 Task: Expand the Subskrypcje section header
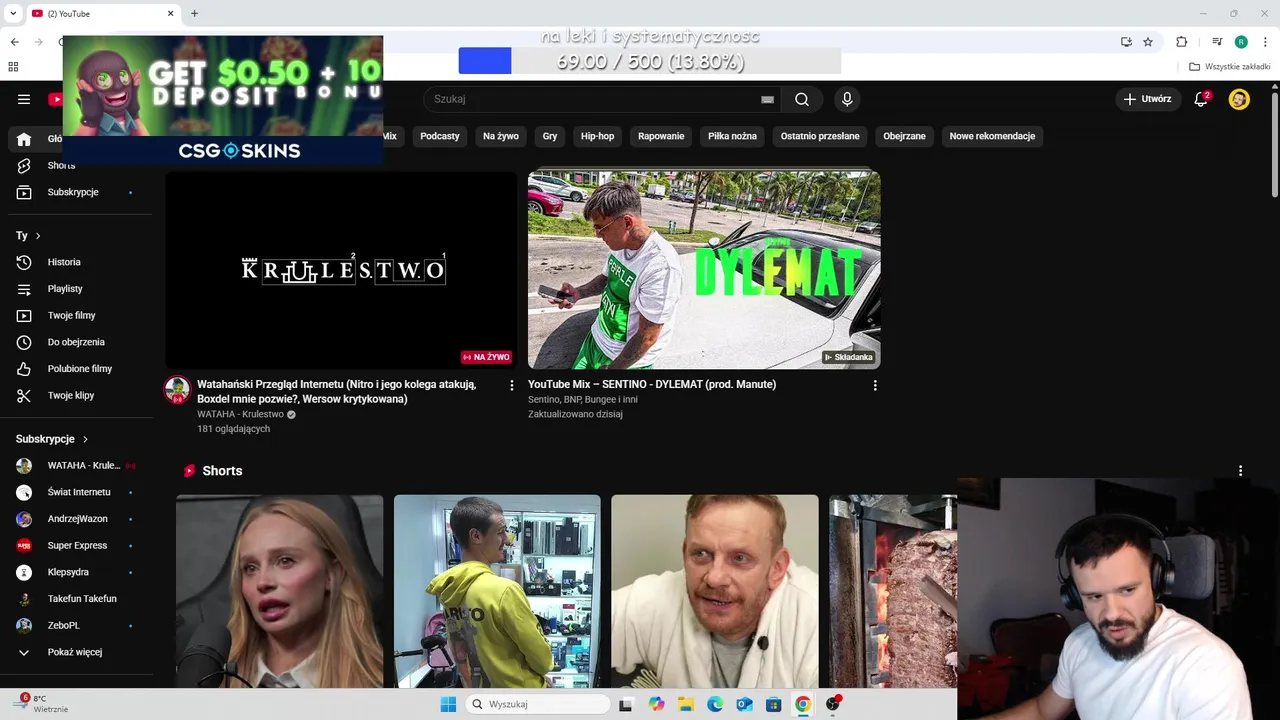click(52, 439)
